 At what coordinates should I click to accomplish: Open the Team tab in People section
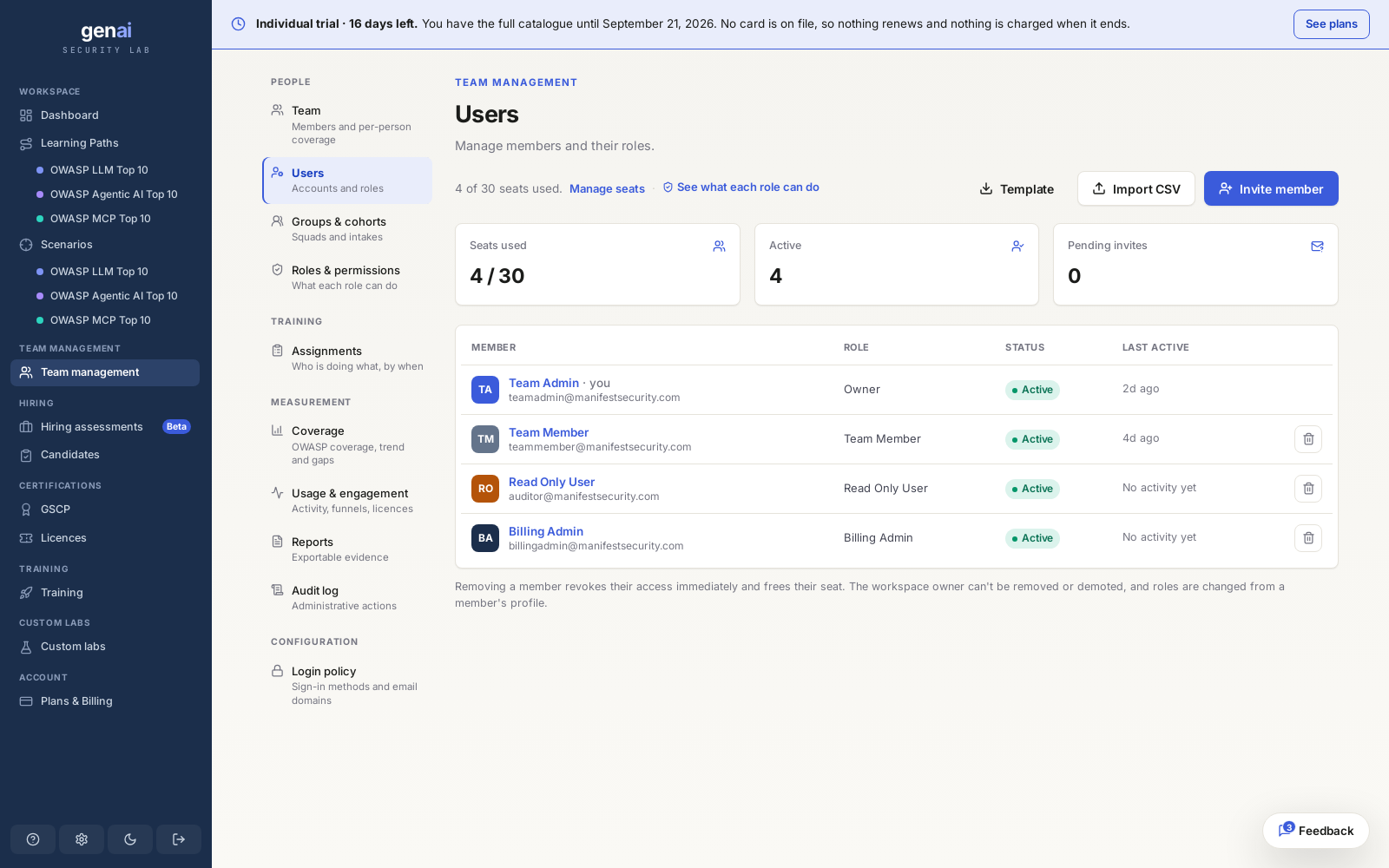click(347, 125)
